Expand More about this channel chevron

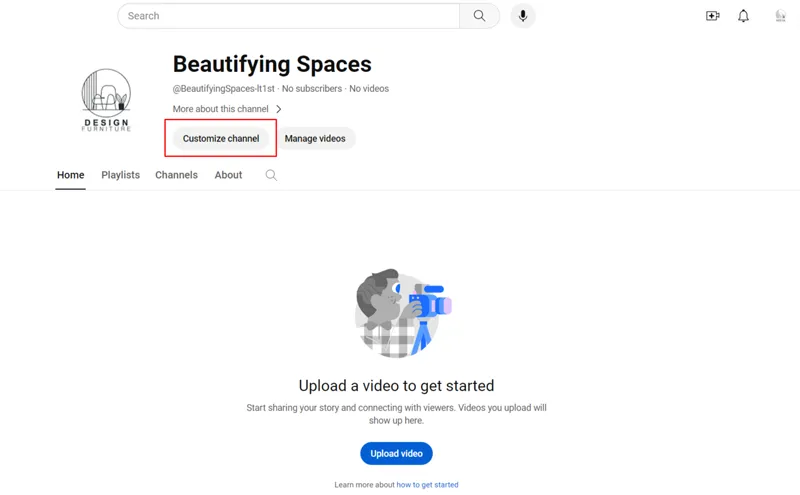279,109
